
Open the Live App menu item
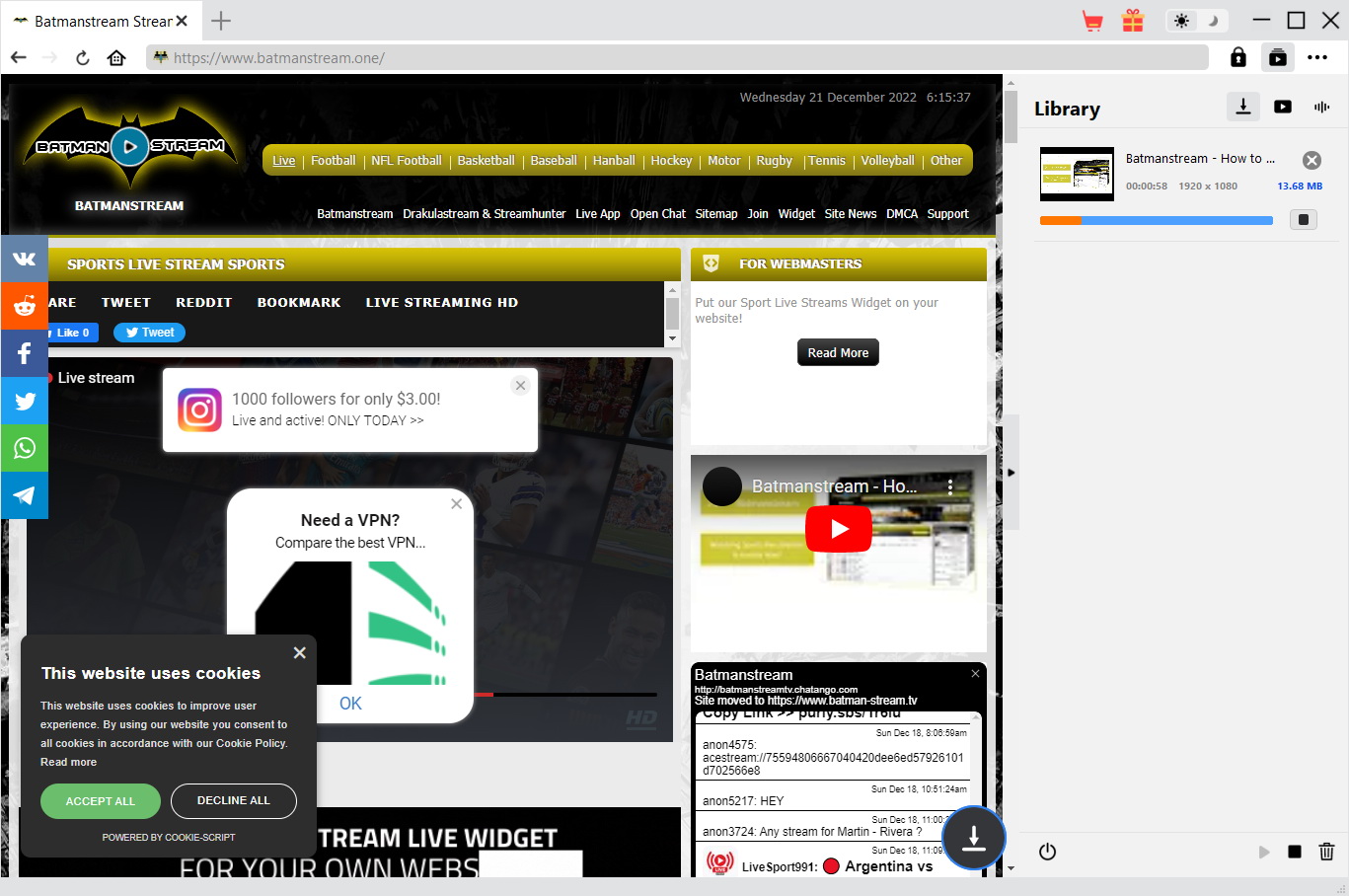pos(597,213)
